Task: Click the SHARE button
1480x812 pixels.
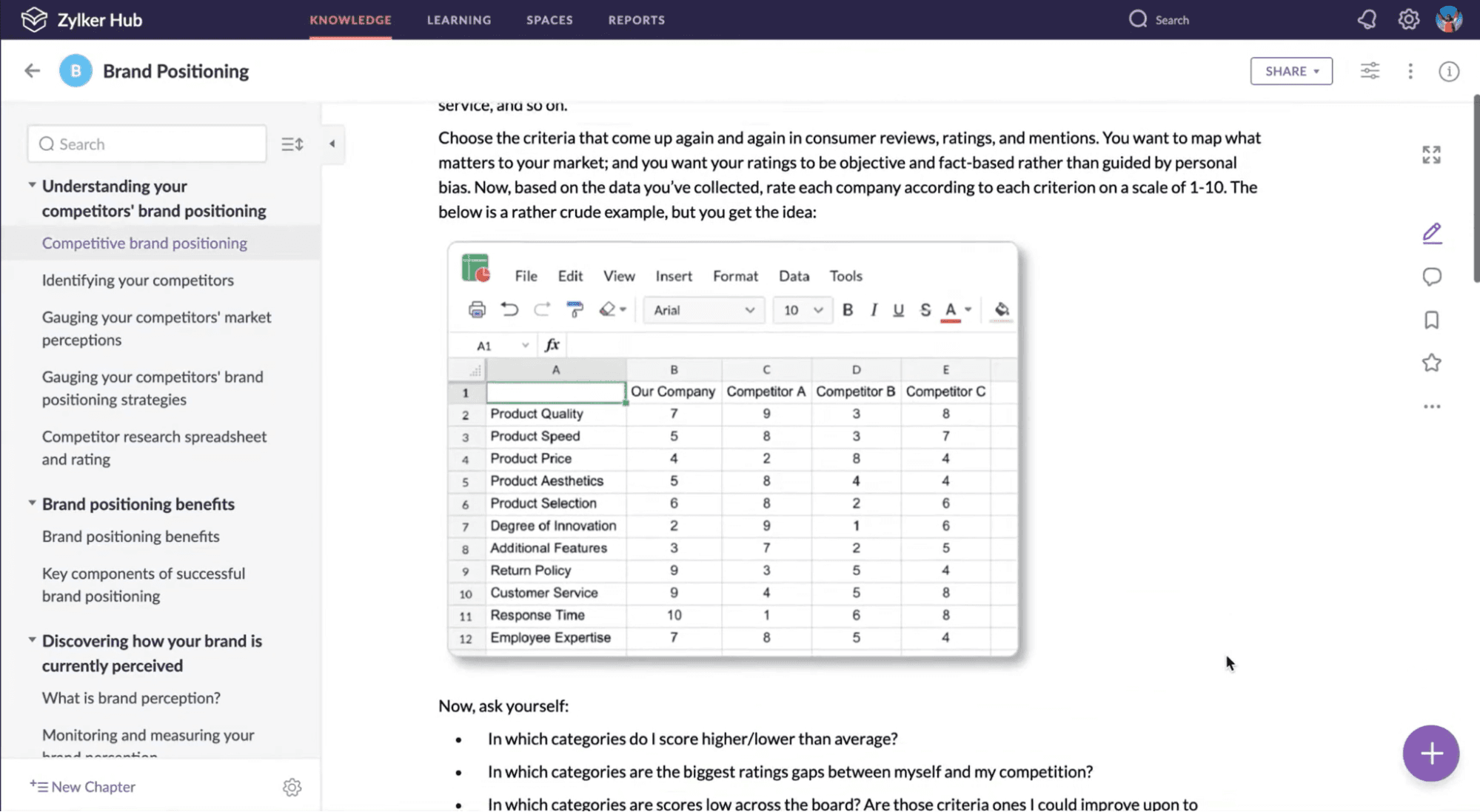Action: [1290, 70]
